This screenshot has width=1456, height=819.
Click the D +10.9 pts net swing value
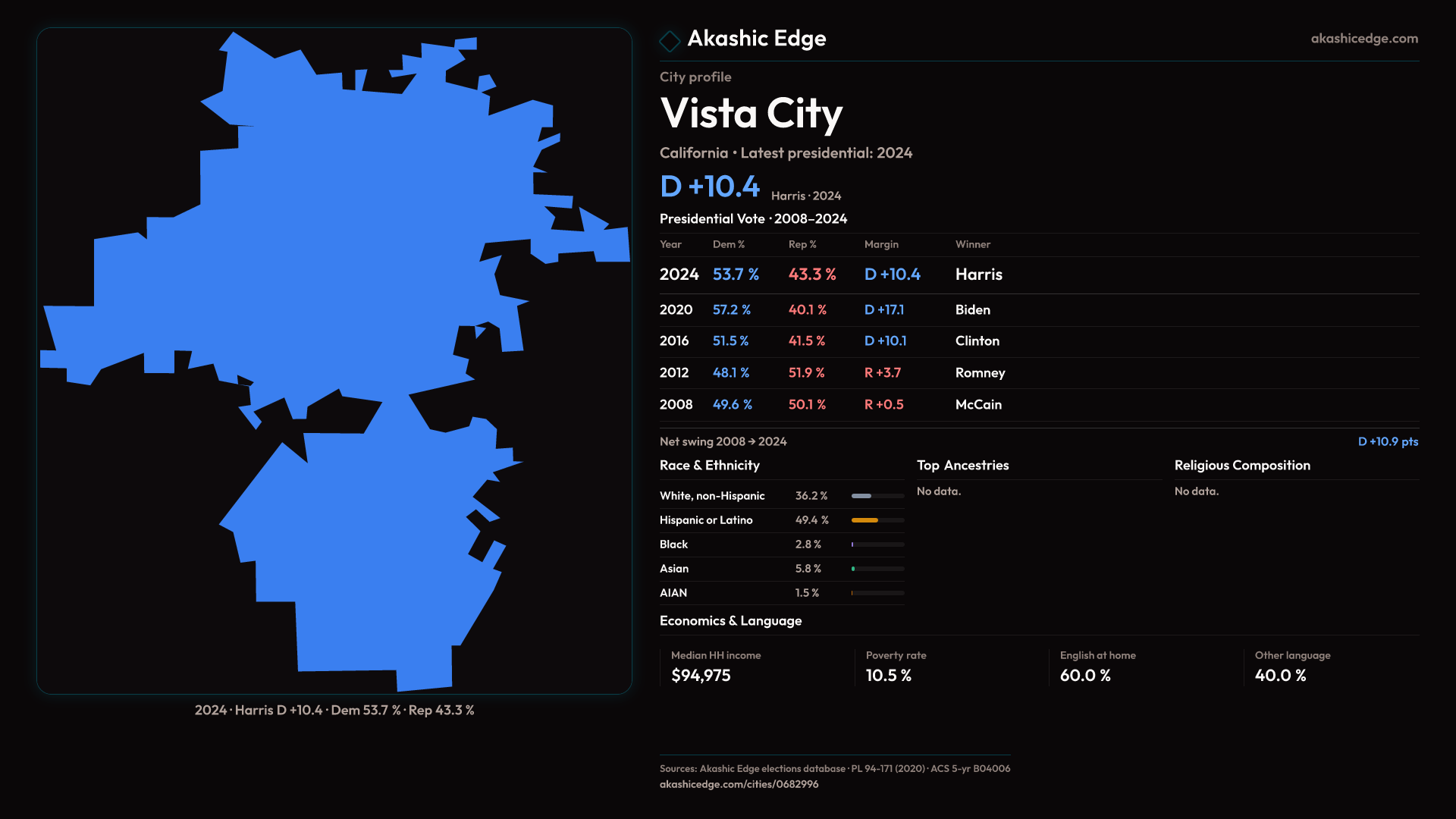(1387, 441)
